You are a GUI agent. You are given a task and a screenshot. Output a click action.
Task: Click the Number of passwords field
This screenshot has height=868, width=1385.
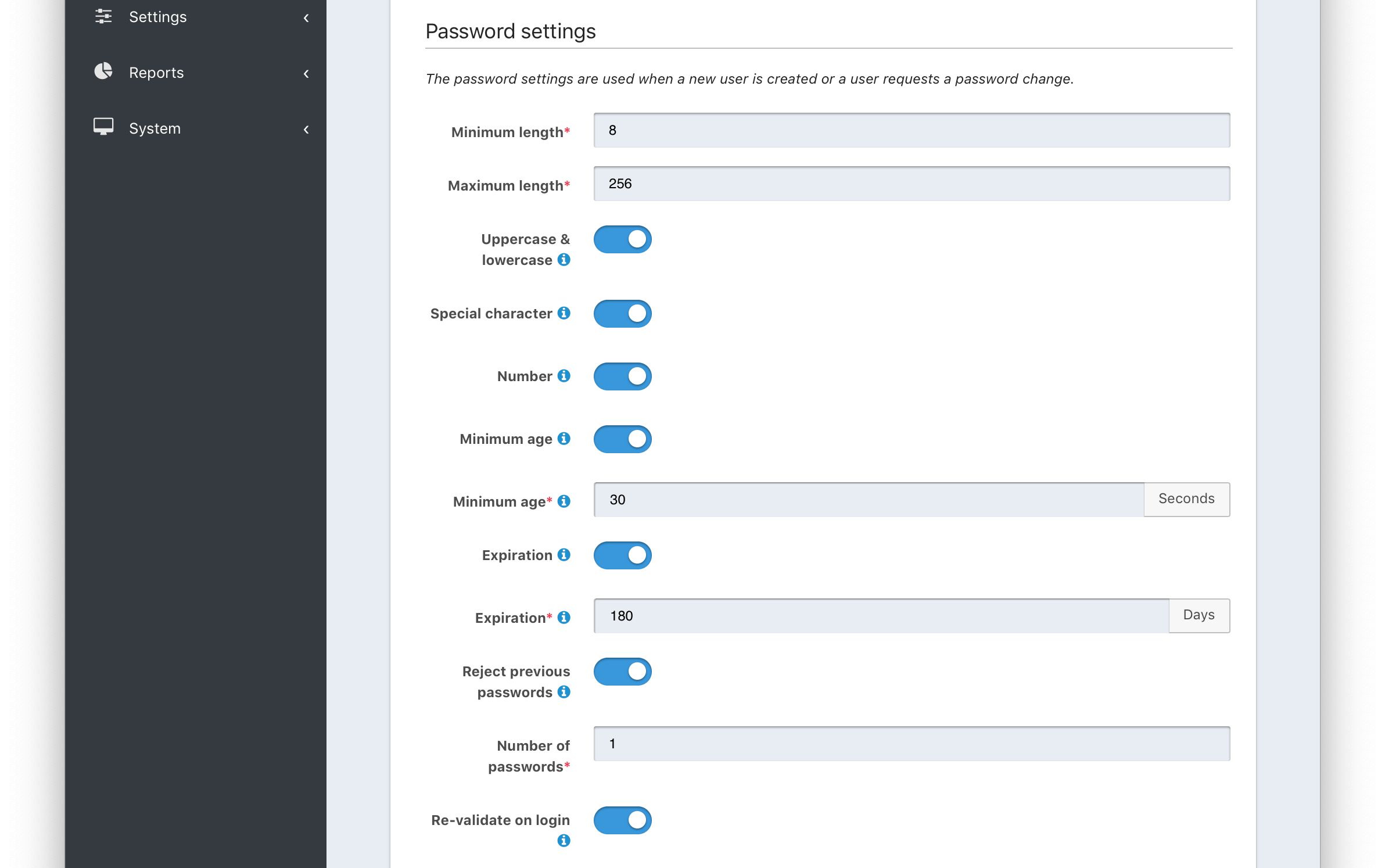[x=912, y=744]
